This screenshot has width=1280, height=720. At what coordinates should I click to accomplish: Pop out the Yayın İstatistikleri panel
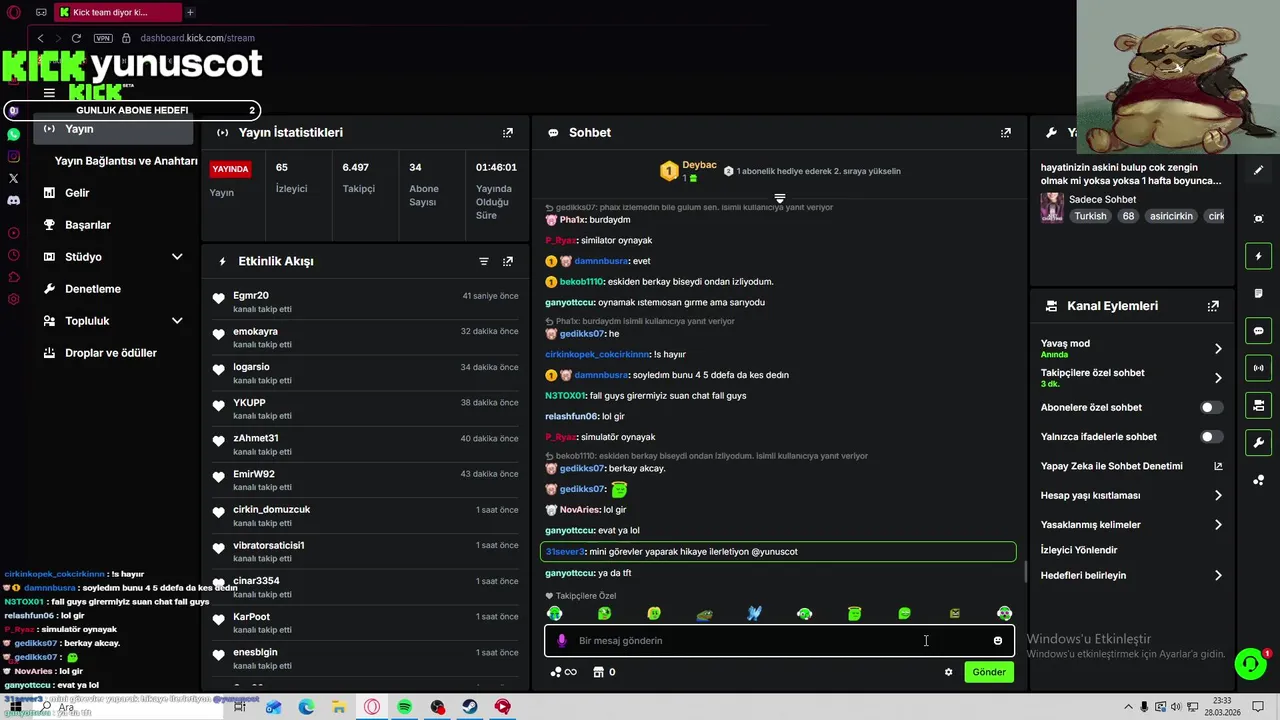[x=508, y=132]
